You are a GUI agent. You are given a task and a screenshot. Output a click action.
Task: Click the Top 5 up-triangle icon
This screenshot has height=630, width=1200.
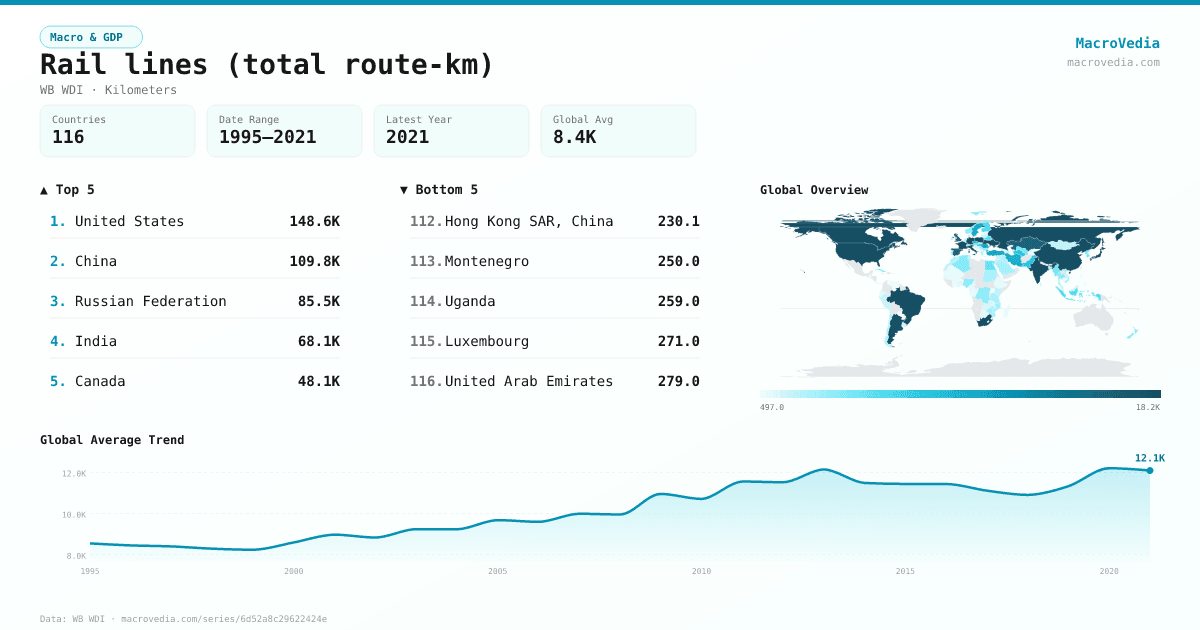pos(44,190)
